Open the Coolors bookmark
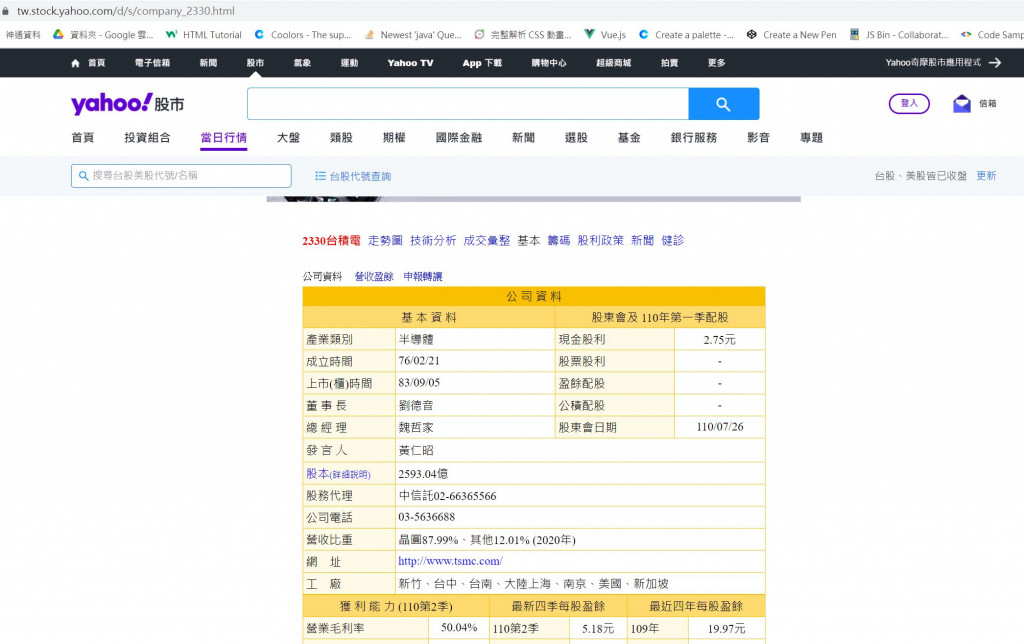 click(x=303, y=35)
